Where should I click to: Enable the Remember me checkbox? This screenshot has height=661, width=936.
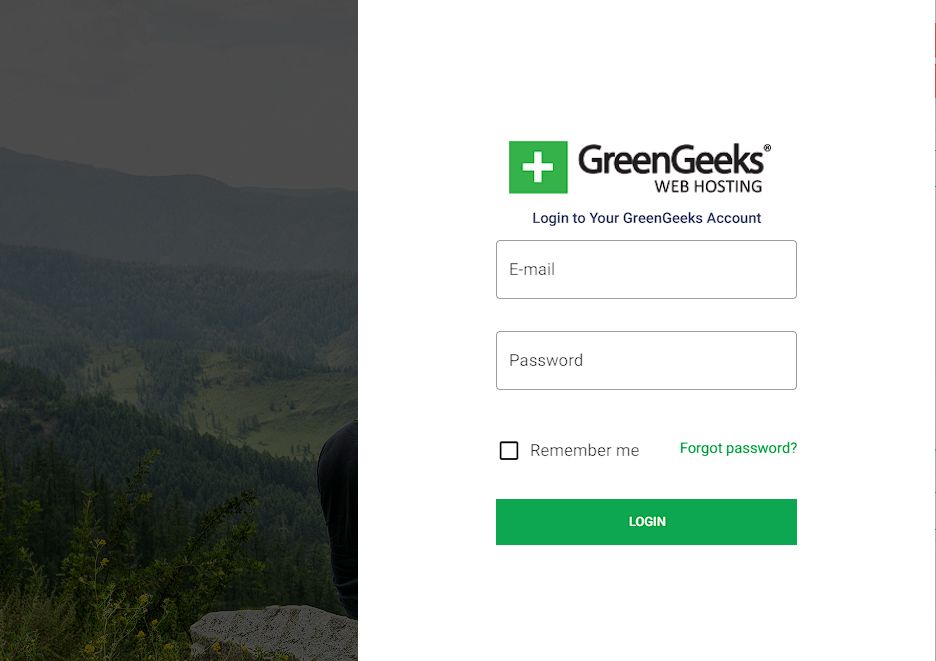[509, 450]
